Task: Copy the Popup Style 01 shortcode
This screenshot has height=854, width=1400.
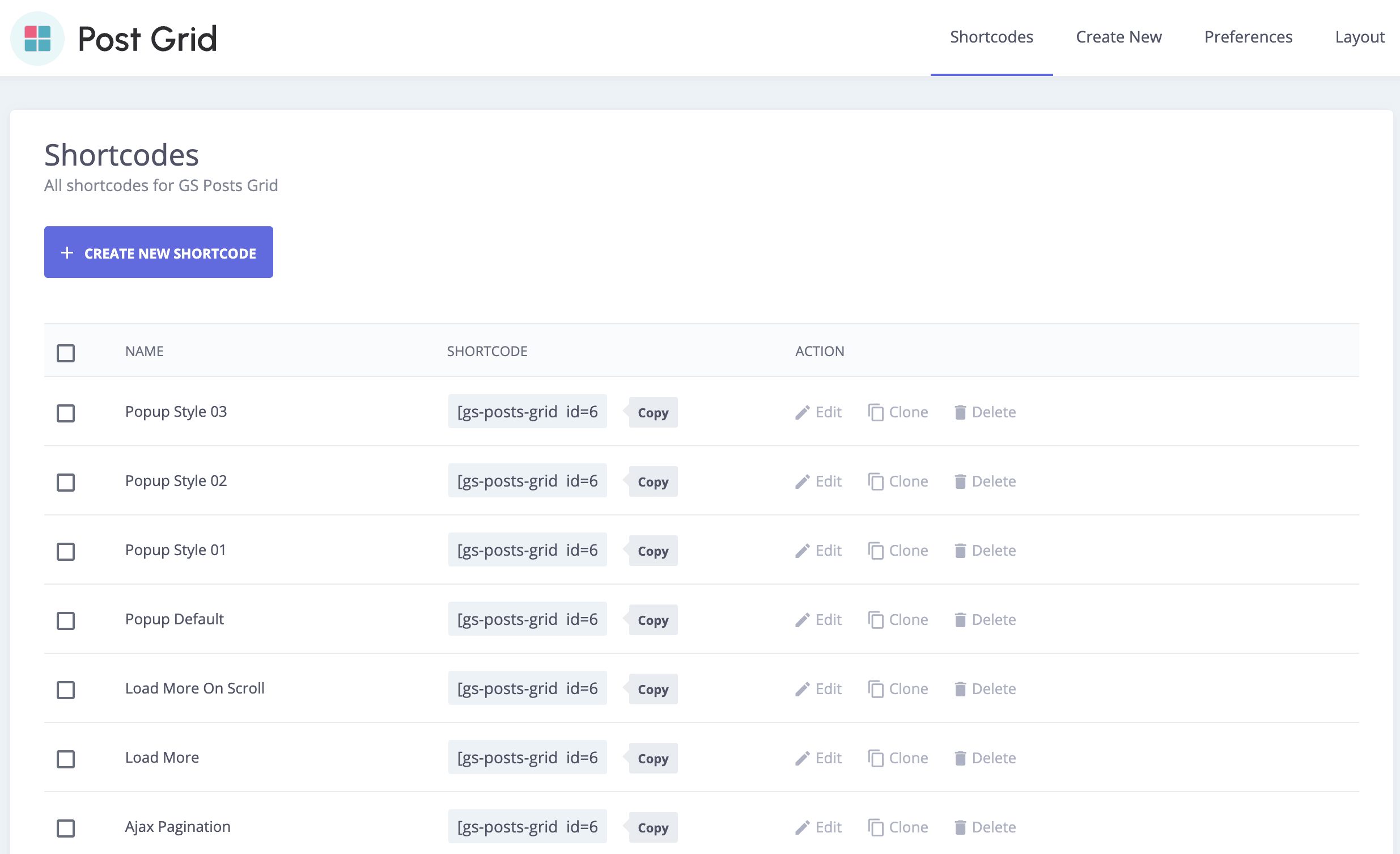Action: [653, 552]
